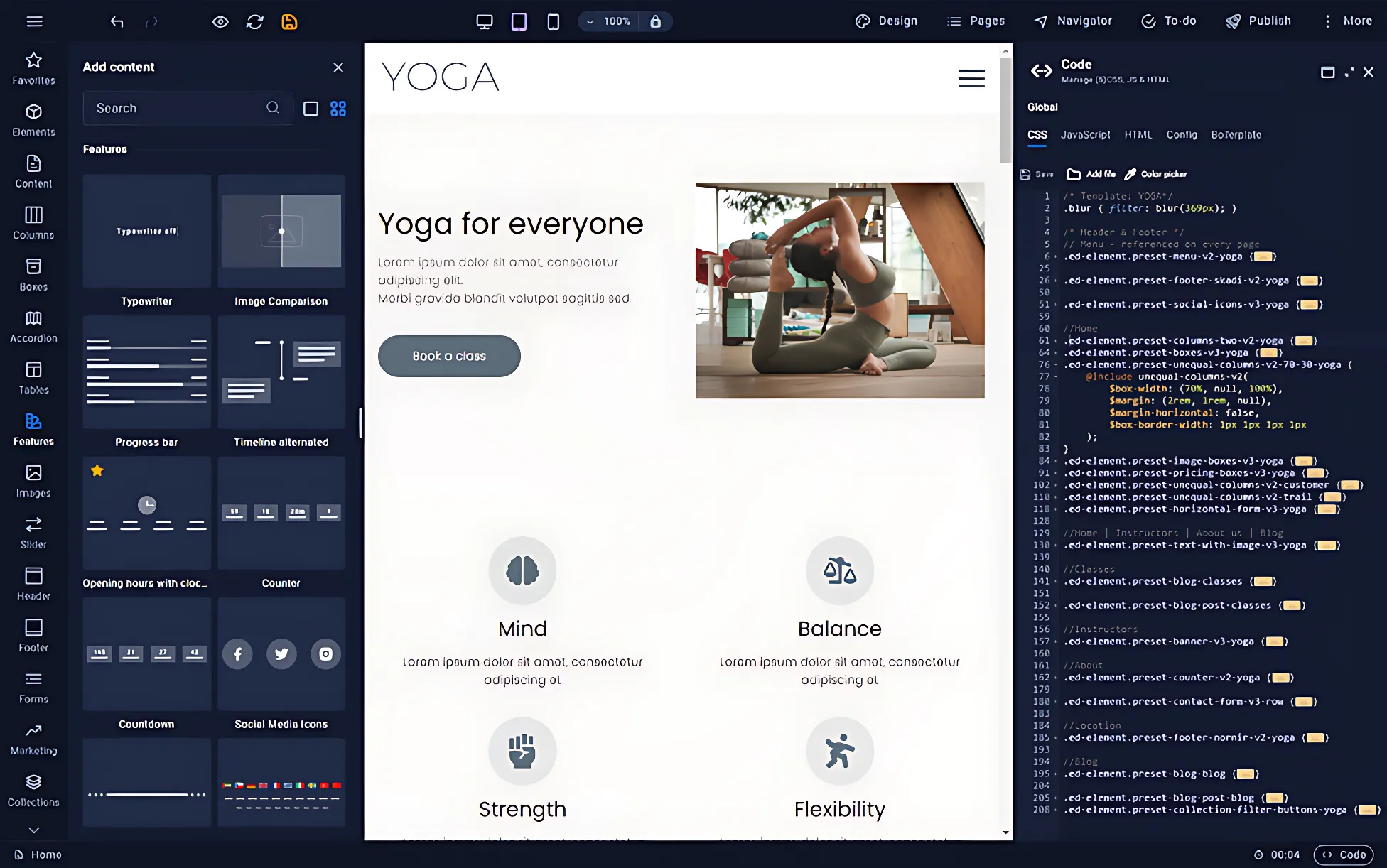Click the Publish button

click(x=1258, y=21)
